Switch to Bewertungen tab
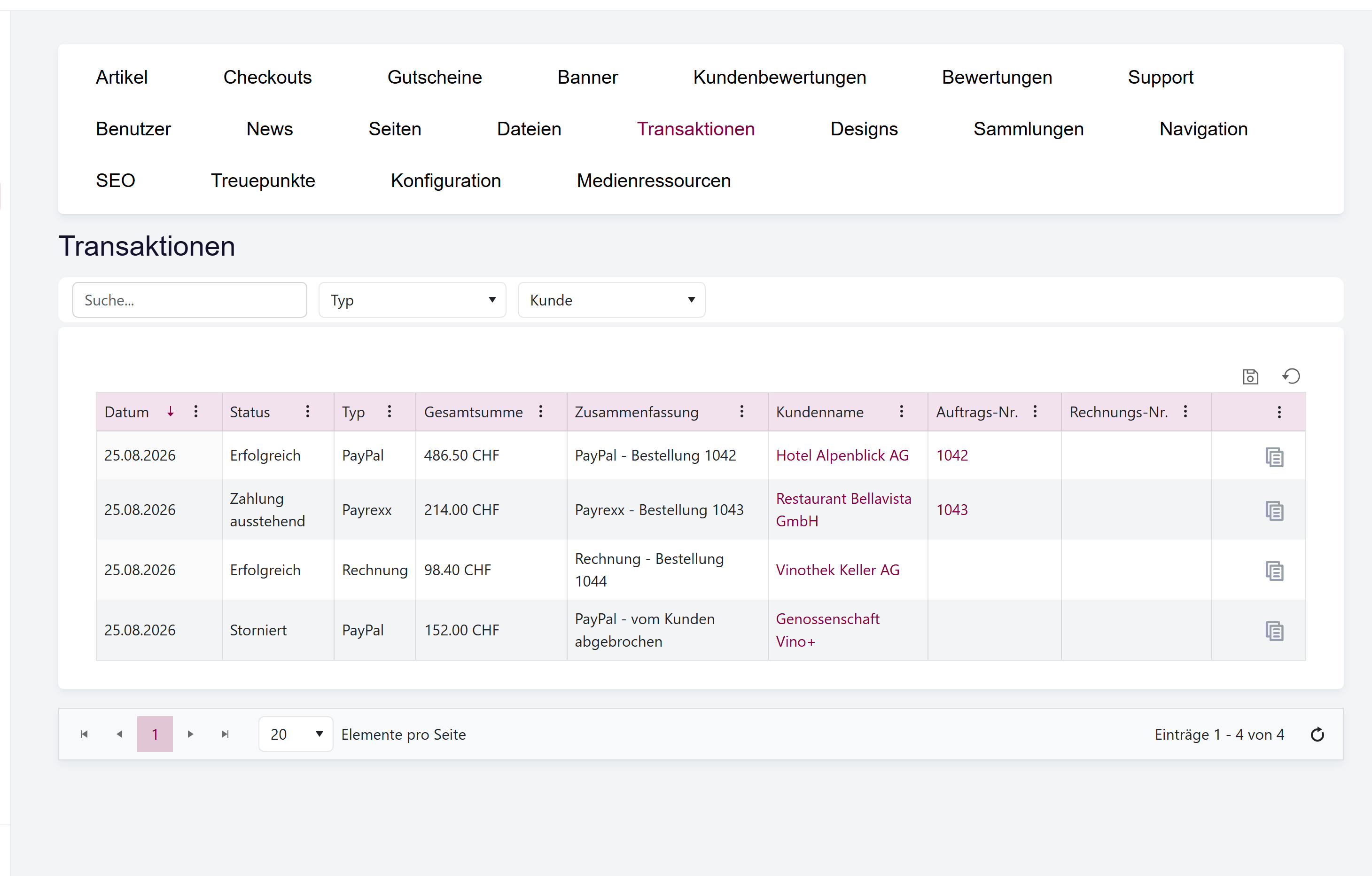The height and width of the screenshot is (876, 1372). 997,77
